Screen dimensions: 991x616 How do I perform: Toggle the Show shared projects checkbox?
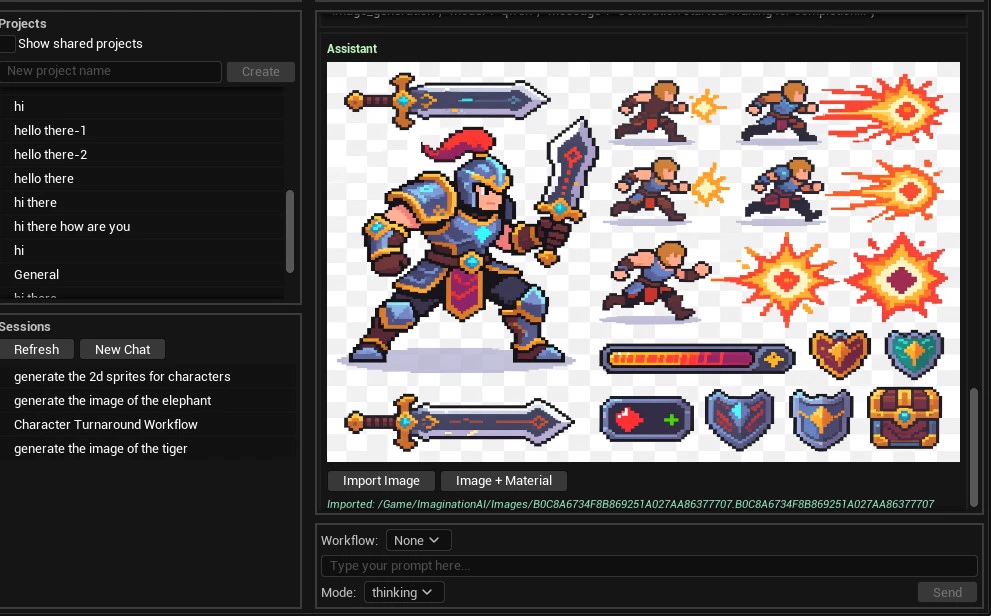coord(7,44)
